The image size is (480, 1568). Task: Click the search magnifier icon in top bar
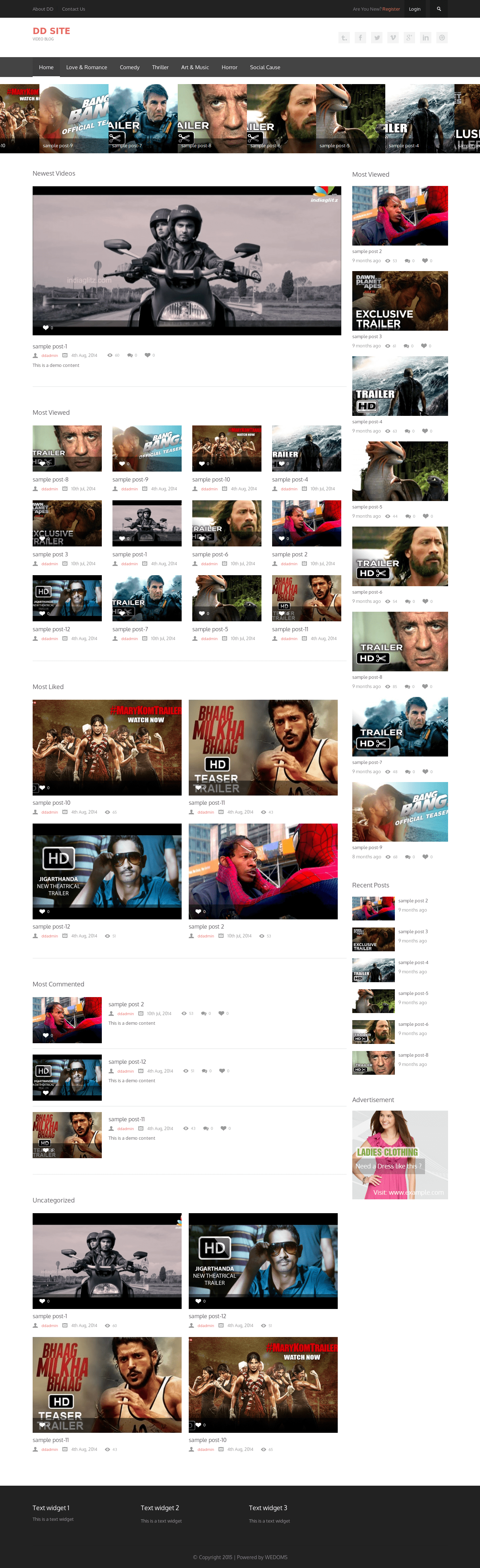coord(438,9)
